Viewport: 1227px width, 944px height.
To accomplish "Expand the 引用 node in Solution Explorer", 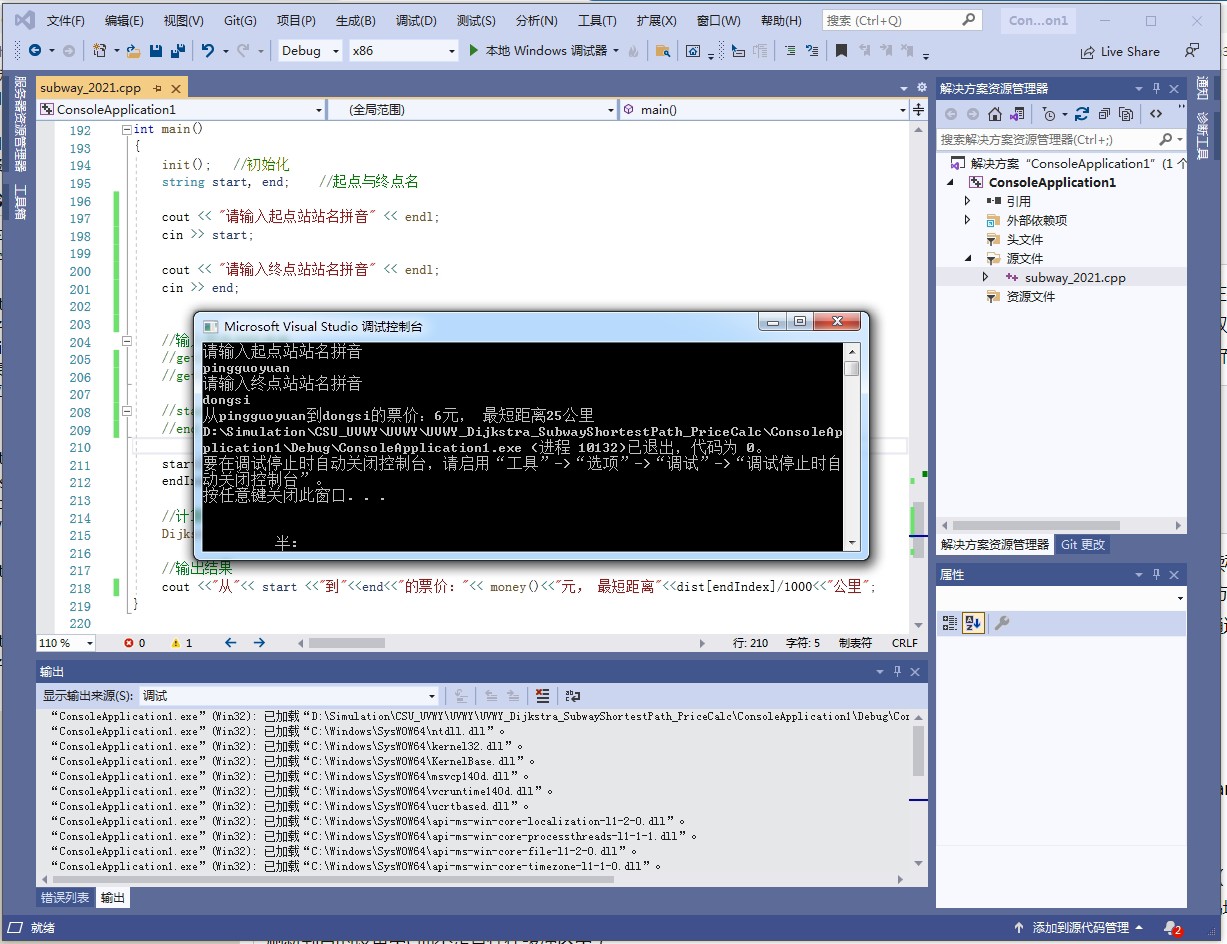I will point(967,201).
